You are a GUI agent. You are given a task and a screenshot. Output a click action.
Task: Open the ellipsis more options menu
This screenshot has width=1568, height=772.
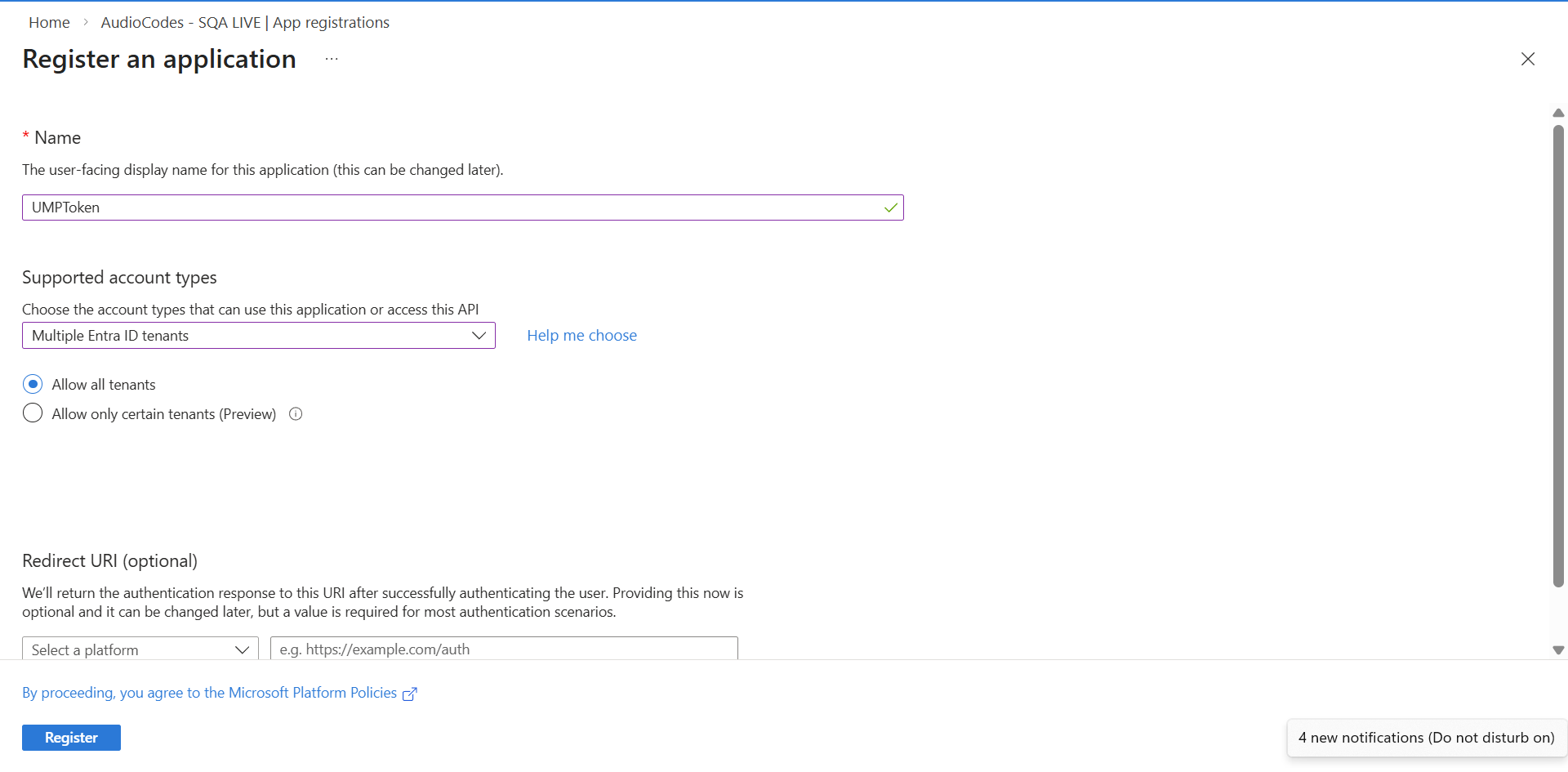pyautogui.click(x=331, y=59)
